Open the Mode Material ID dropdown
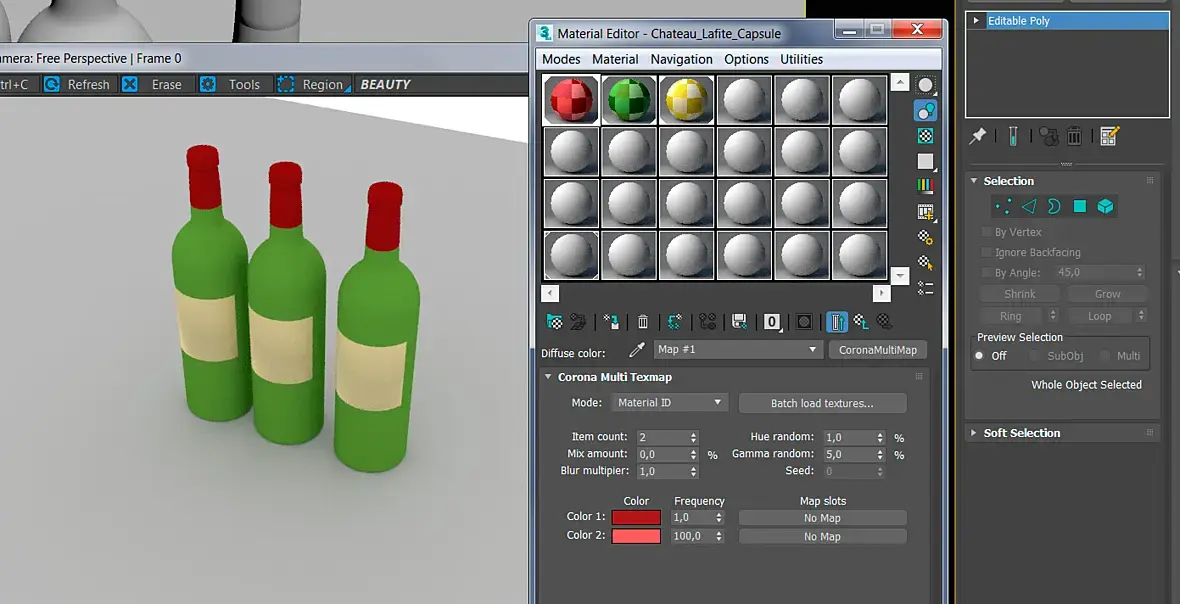Viewport: 1180px width, 604px height. click(669, 403)
